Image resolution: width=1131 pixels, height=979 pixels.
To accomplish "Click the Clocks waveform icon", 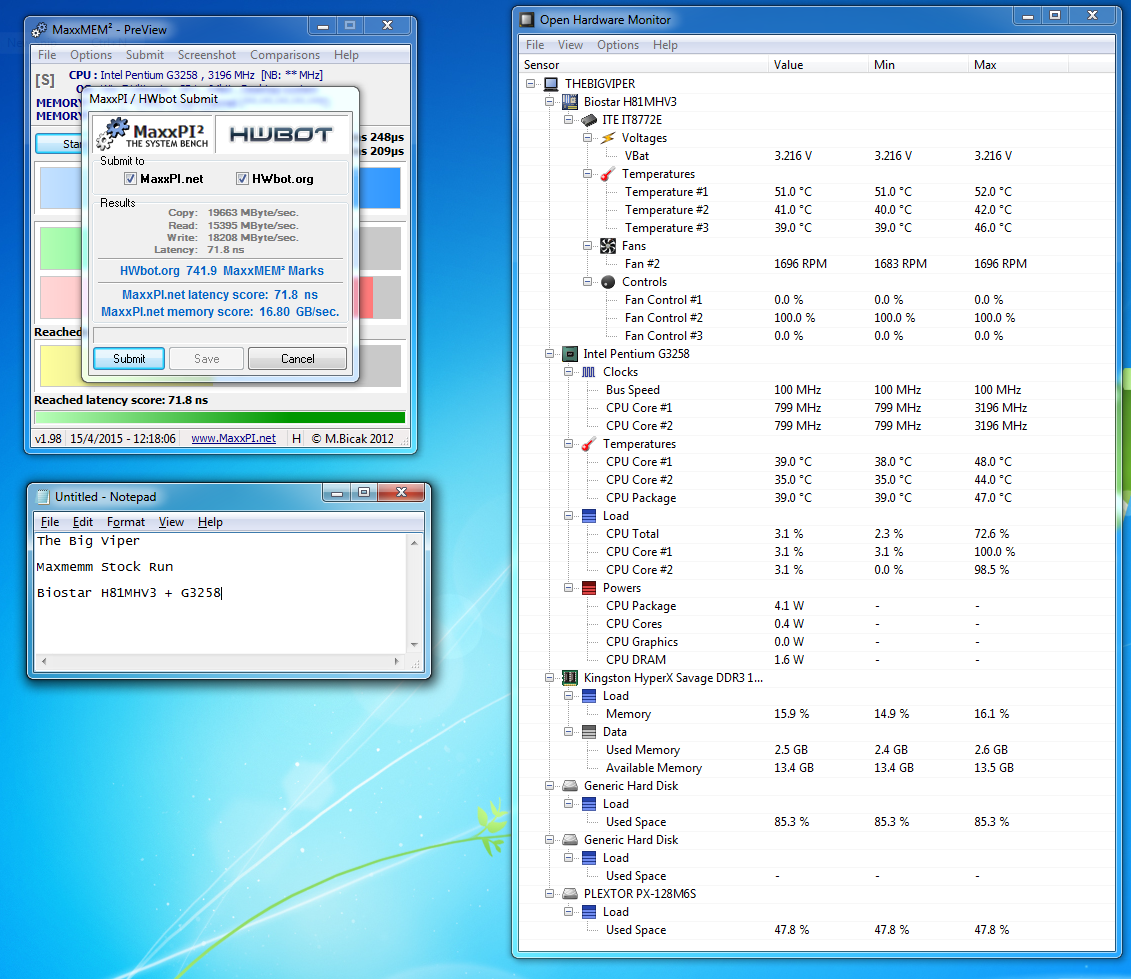I will point(589,372).
